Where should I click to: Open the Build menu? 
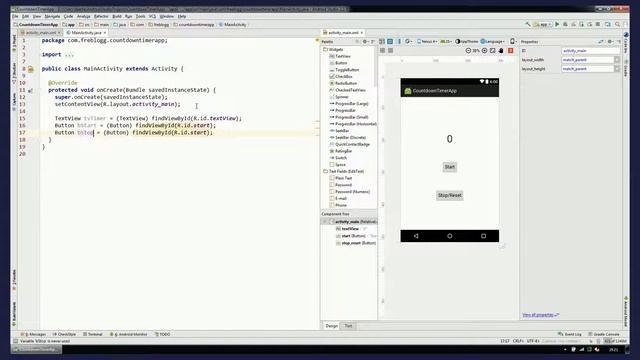point(117,16)
